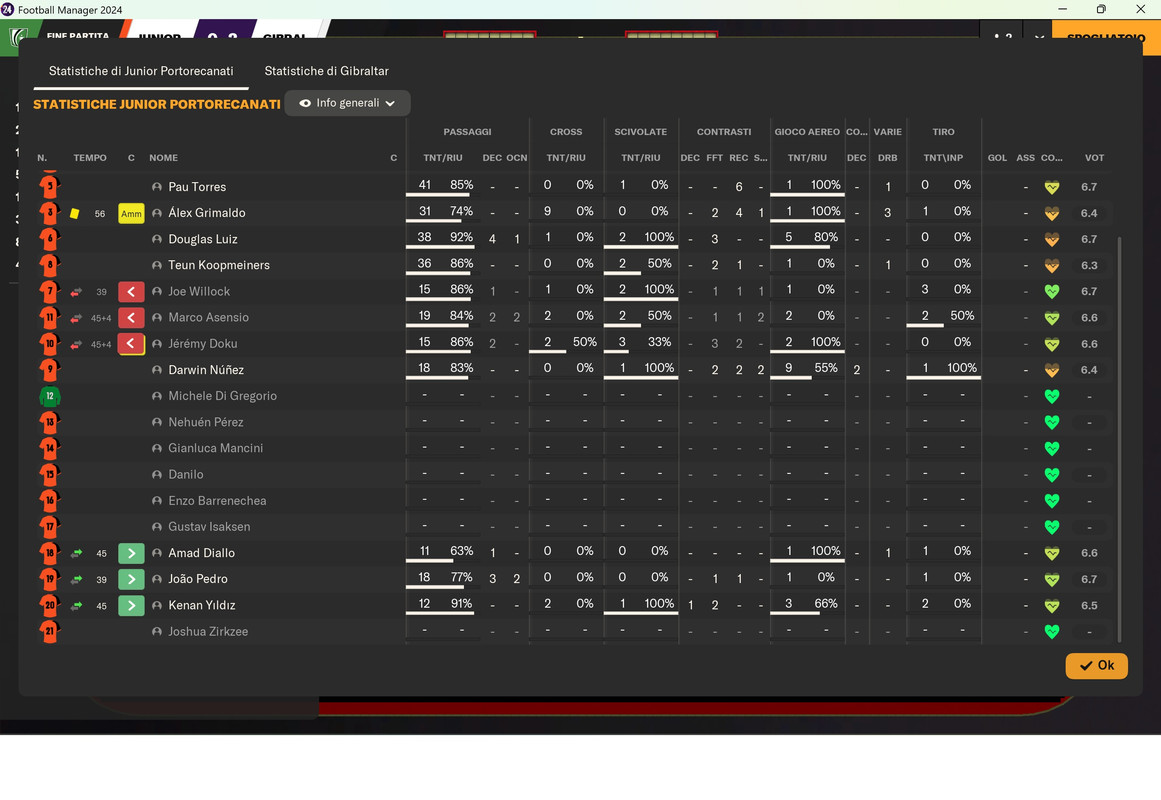
Task: Open Douglas Luiz player link
Action: point(203,239)
